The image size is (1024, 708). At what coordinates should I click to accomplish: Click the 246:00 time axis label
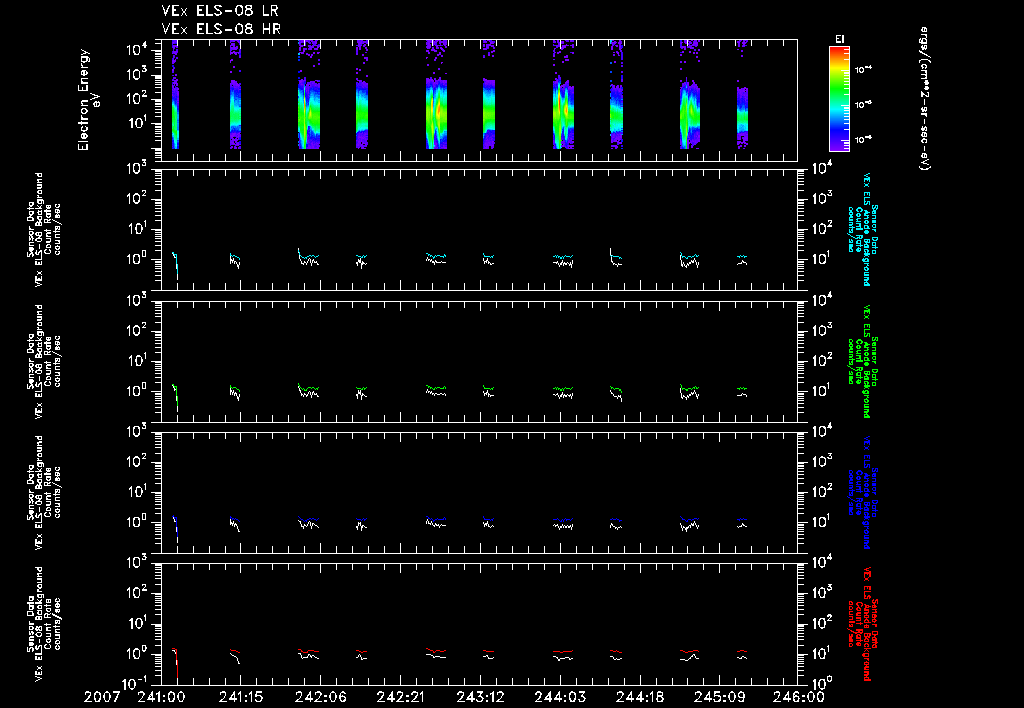click(x=798, y=697)
